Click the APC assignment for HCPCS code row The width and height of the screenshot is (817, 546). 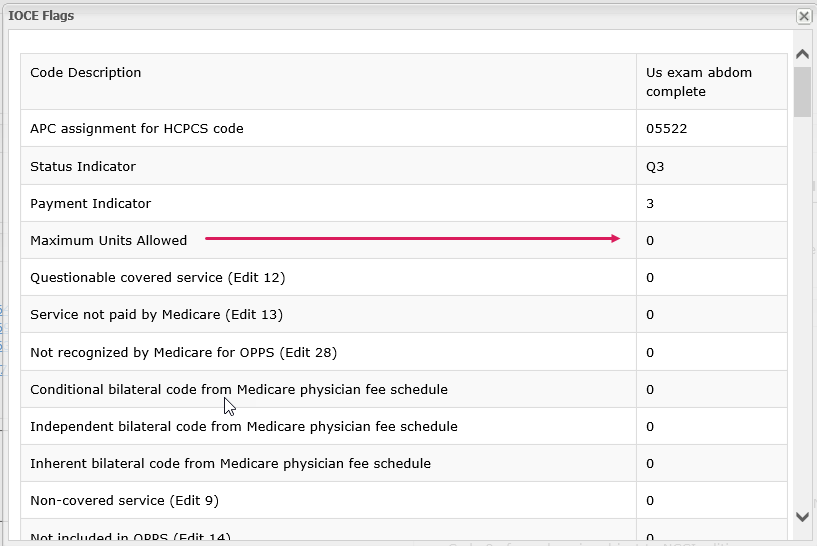137,129
